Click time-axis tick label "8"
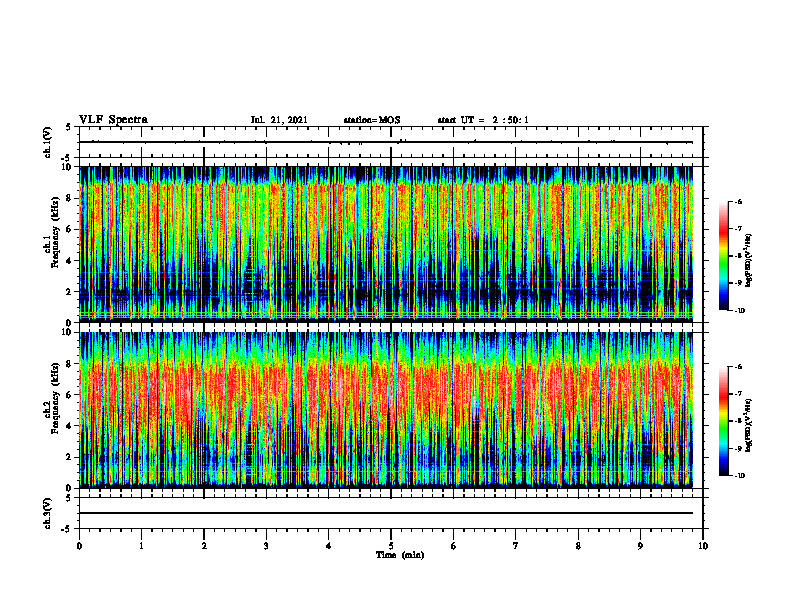This screenshot has width=792, height=612. point(578,546)
